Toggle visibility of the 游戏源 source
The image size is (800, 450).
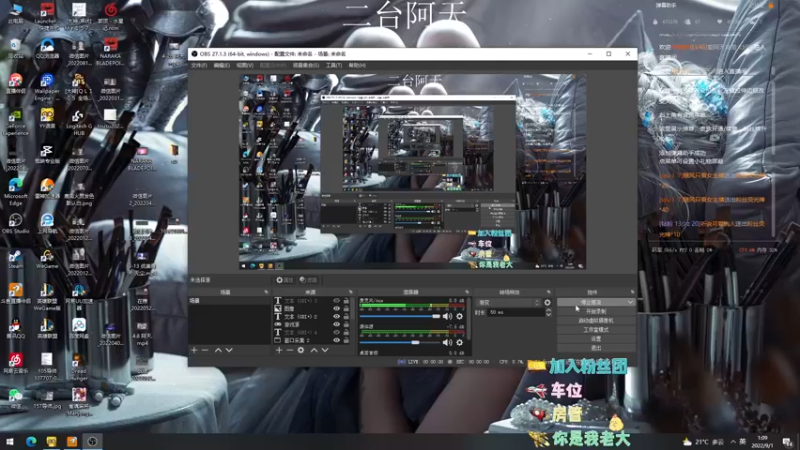[336, 324]
